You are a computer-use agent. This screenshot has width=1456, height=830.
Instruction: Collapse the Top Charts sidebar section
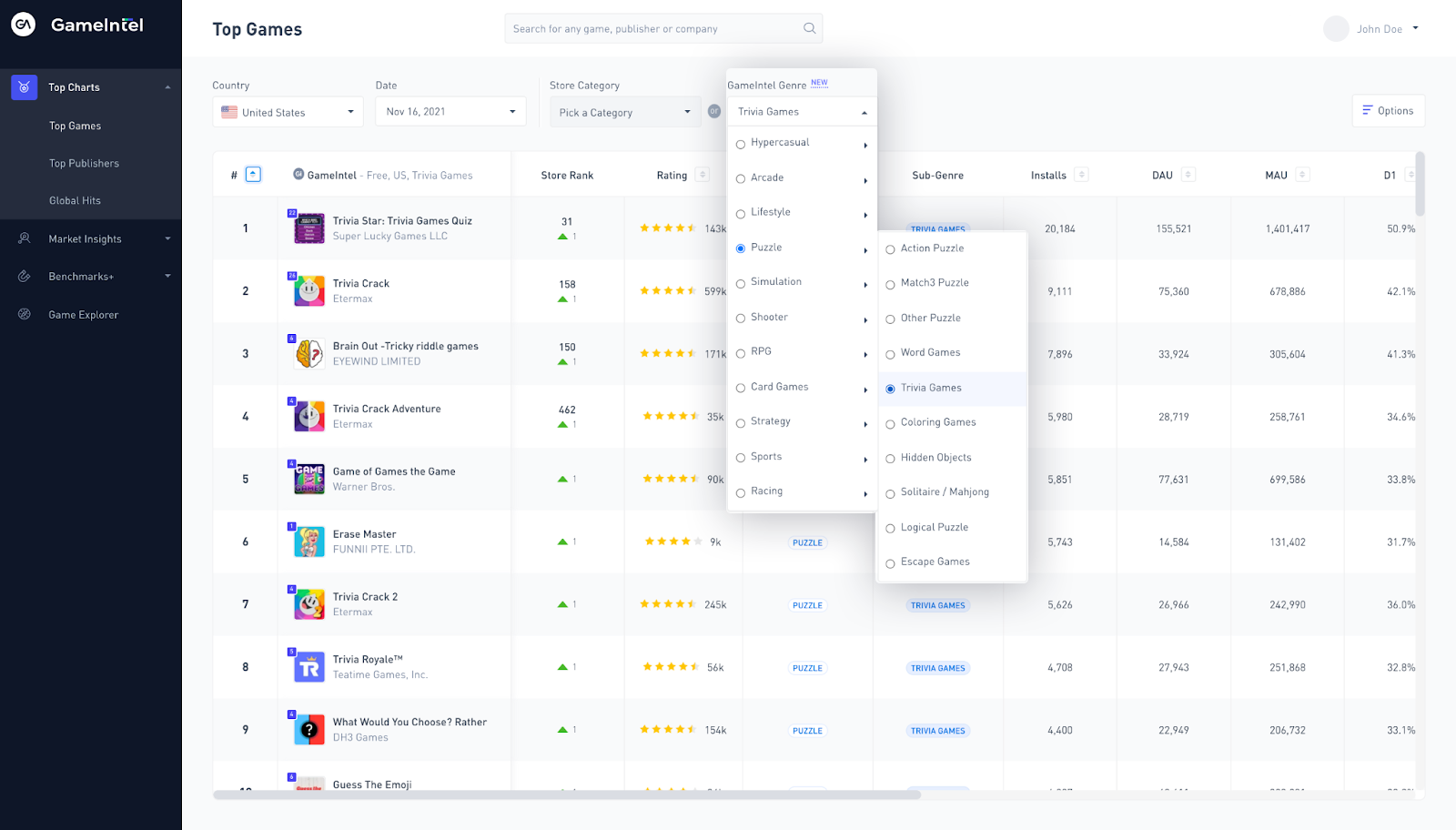pyautogui.click(x=167, y=87)
